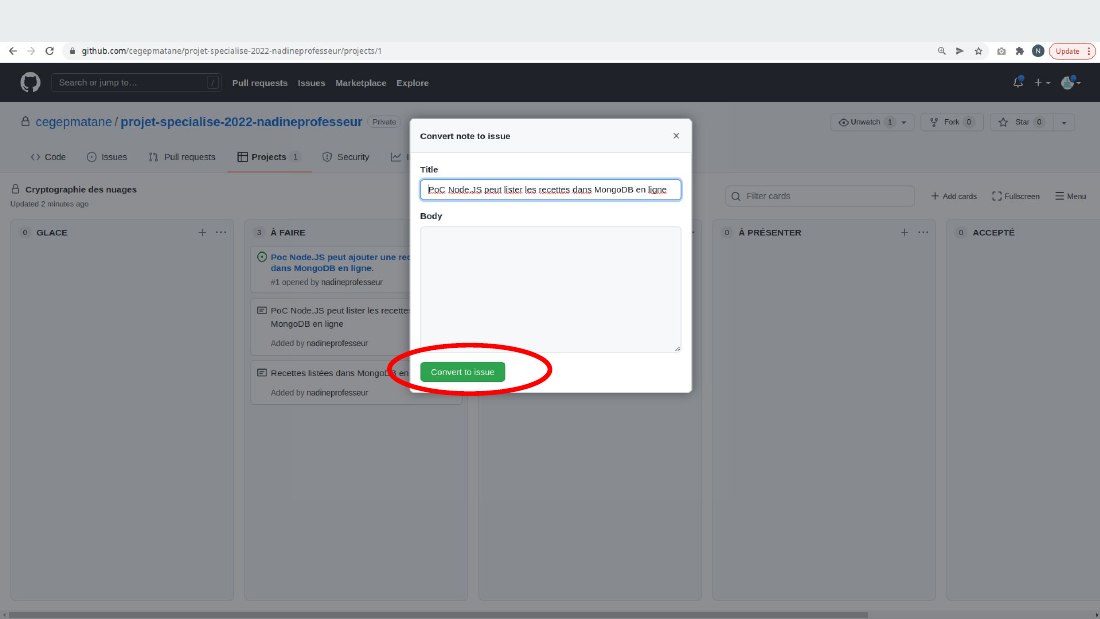Open the user avatar menu

coord(1071,83)
